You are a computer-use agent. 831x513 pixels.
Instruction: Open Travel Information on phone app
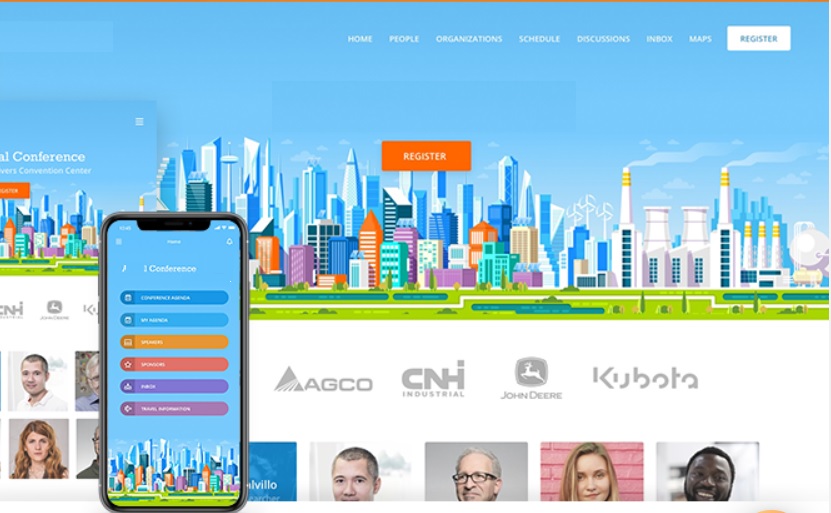(x=174, y=409)
